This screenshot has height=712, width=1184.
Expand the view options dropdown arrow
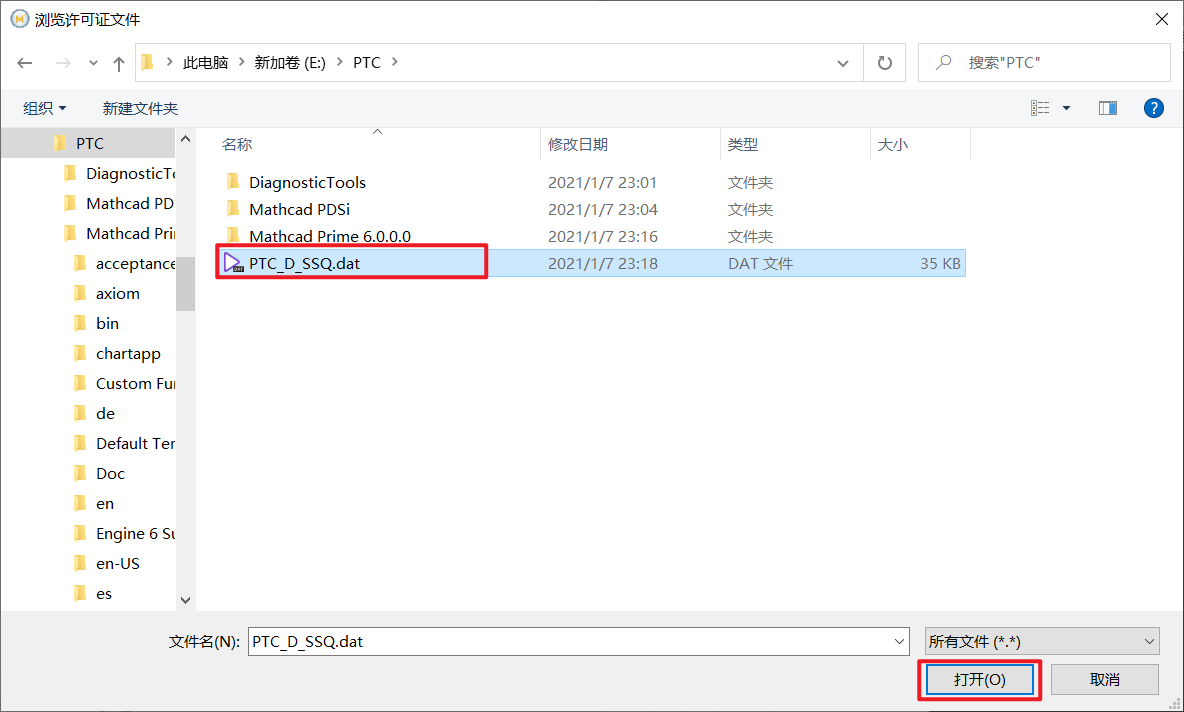coord(1066,108)
